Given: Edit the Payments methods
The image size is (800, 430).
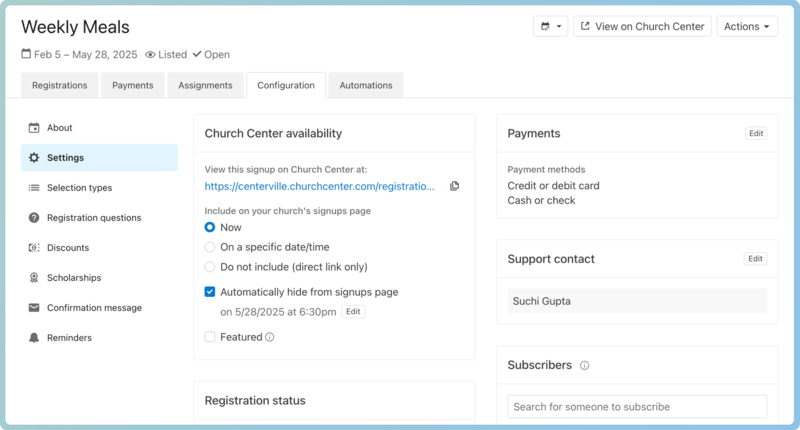Looking at the screenshot, I should (x=756, y=133).
